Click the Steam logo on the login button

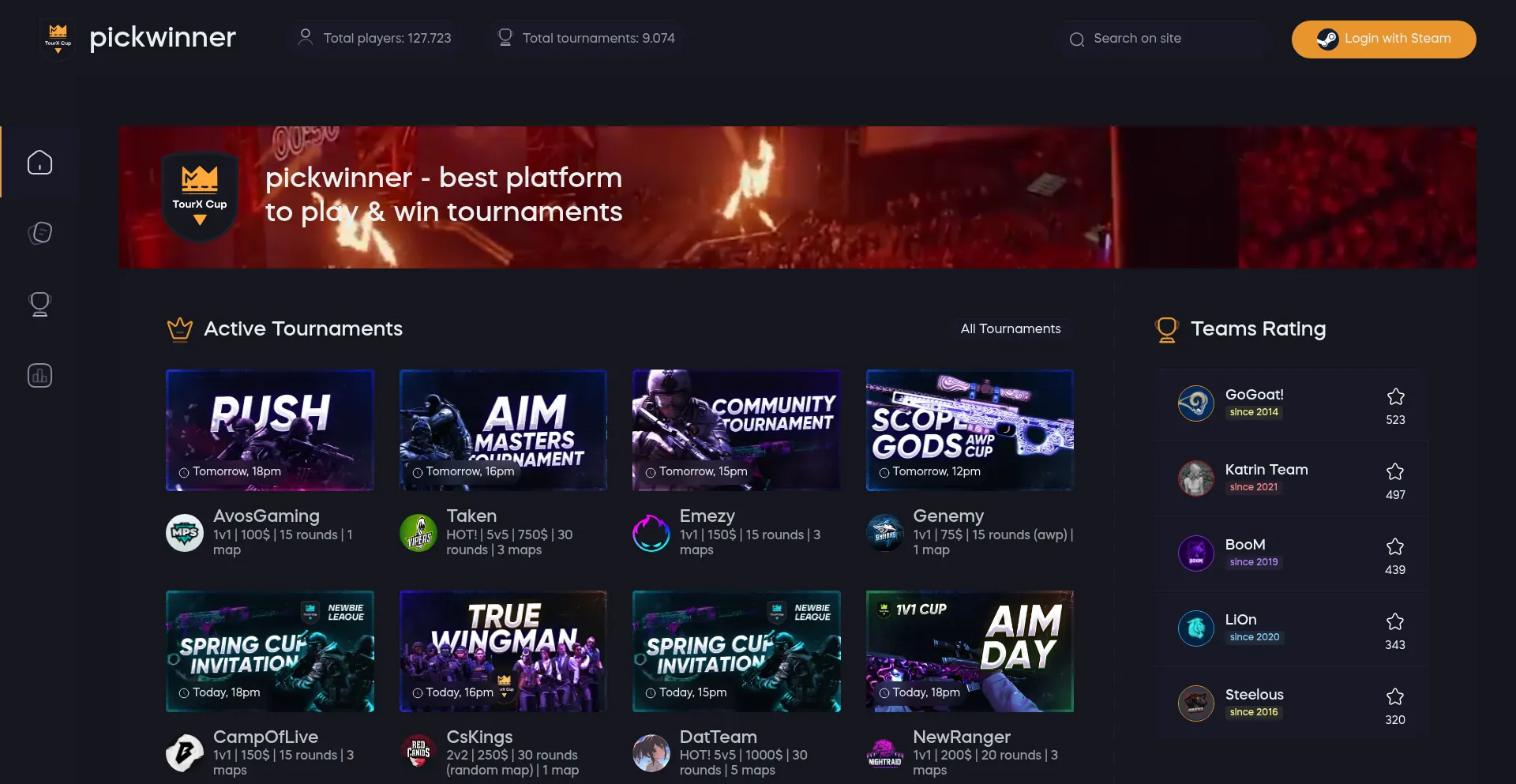[1327, 39]
